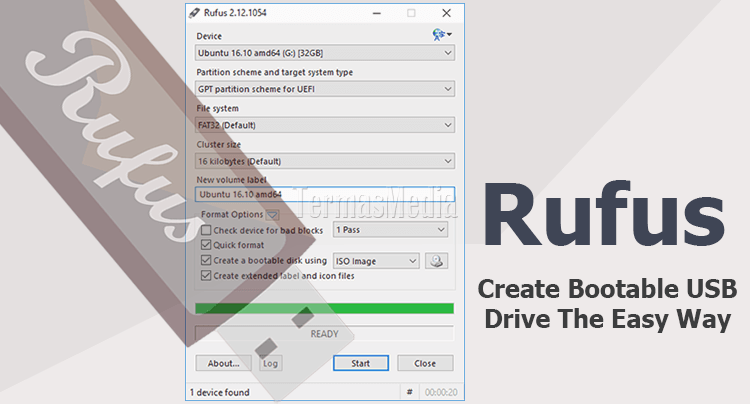
Task: Open the File system dropdown
Action: click(x=325, y=125)
